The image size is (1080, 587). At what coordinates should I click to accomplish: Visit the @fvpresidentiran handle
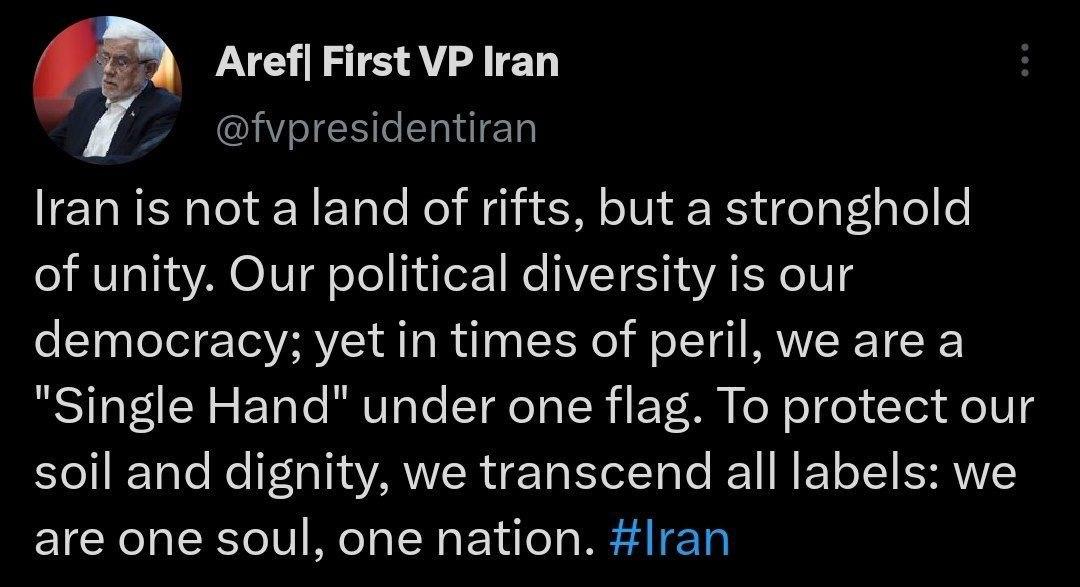(x=377, y=127)
